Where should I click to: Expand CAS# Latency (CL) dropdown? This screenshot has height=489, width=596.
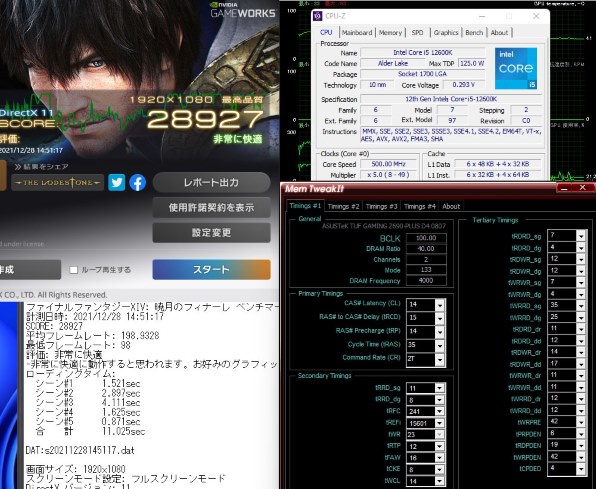(x=440, y=305)
